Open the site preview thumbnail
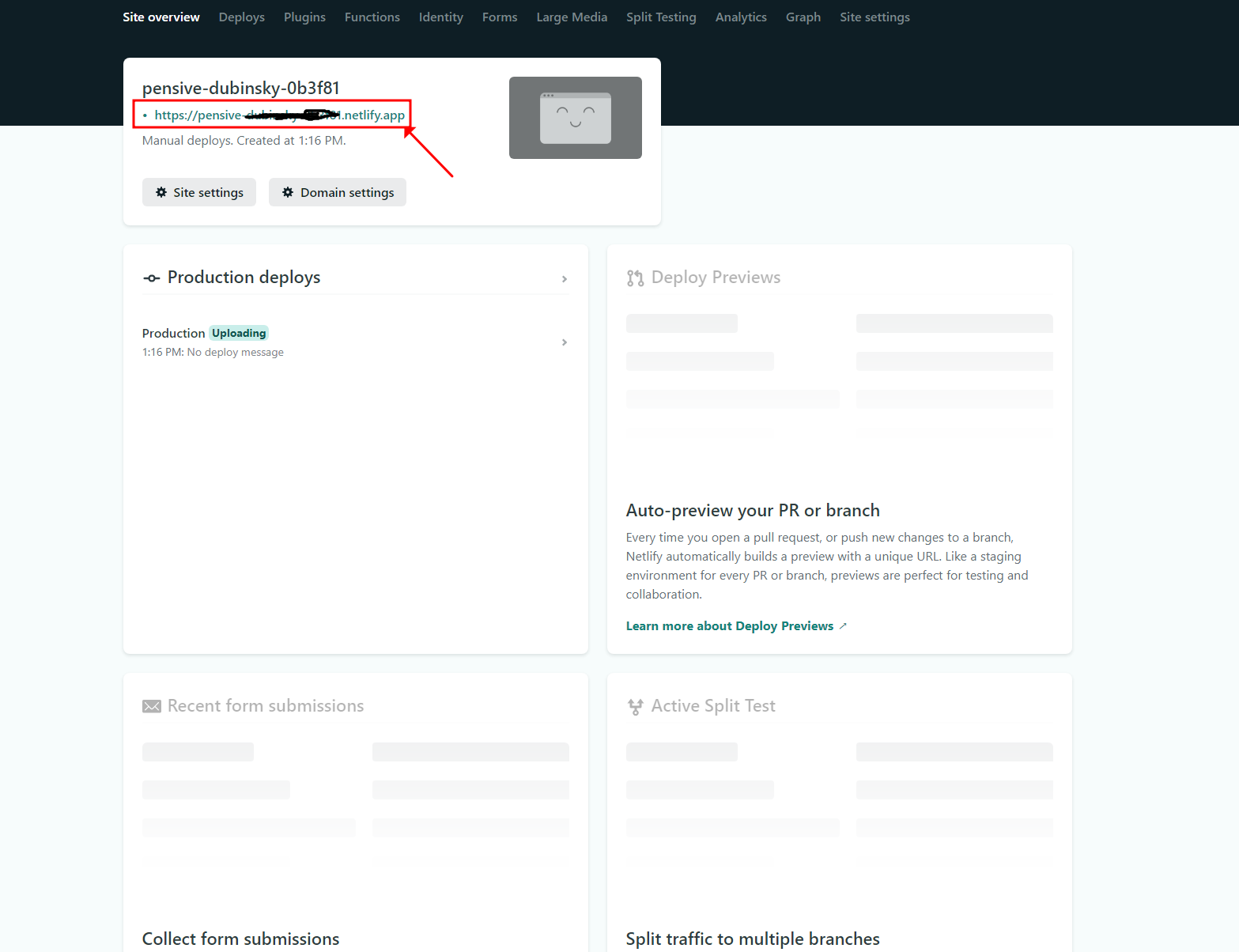Screen dimensions: 1239x952 576,118
